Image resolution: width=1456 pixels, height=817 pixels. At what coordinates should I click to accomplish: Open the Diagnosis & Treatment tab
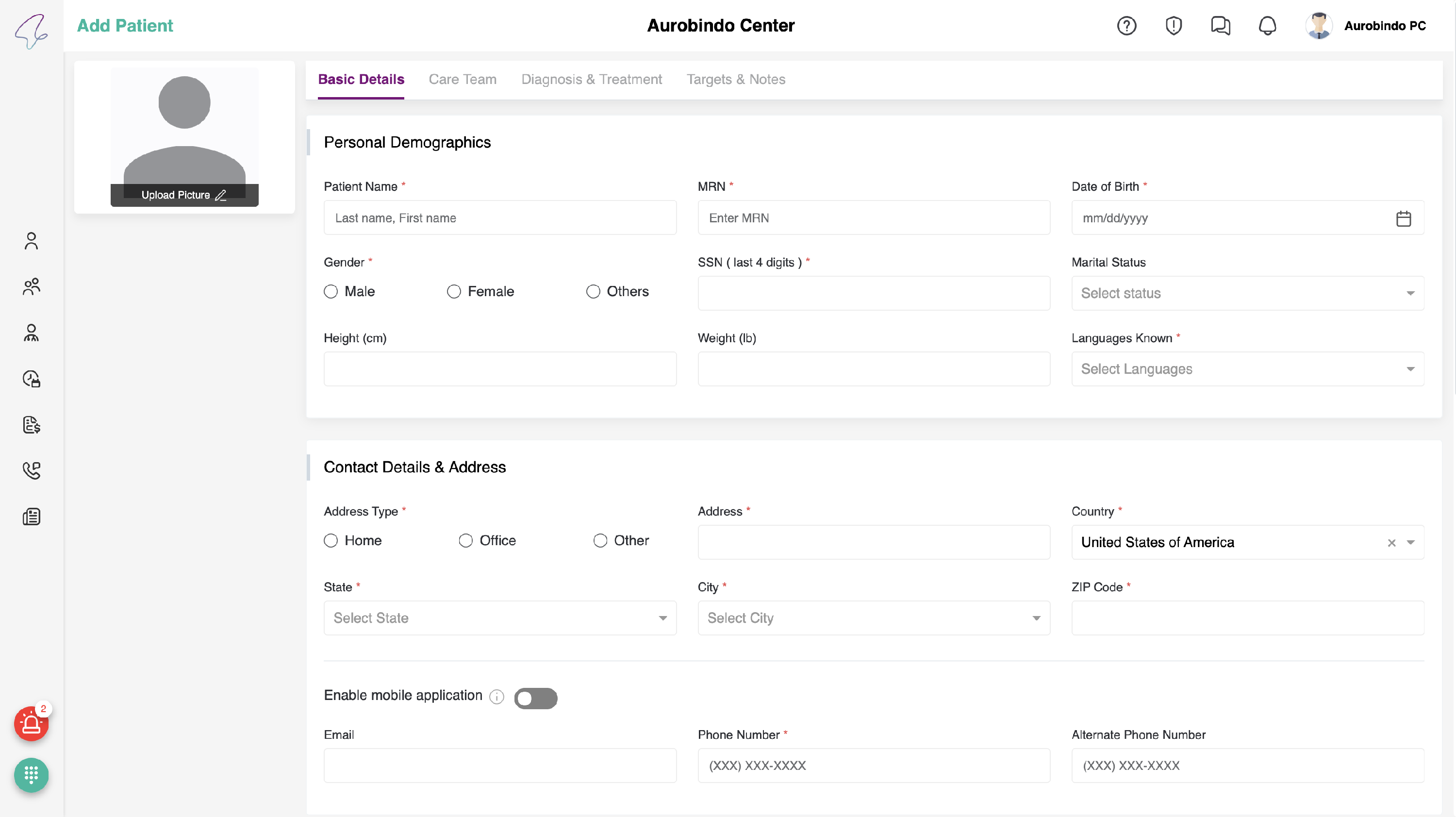[591, 79]
